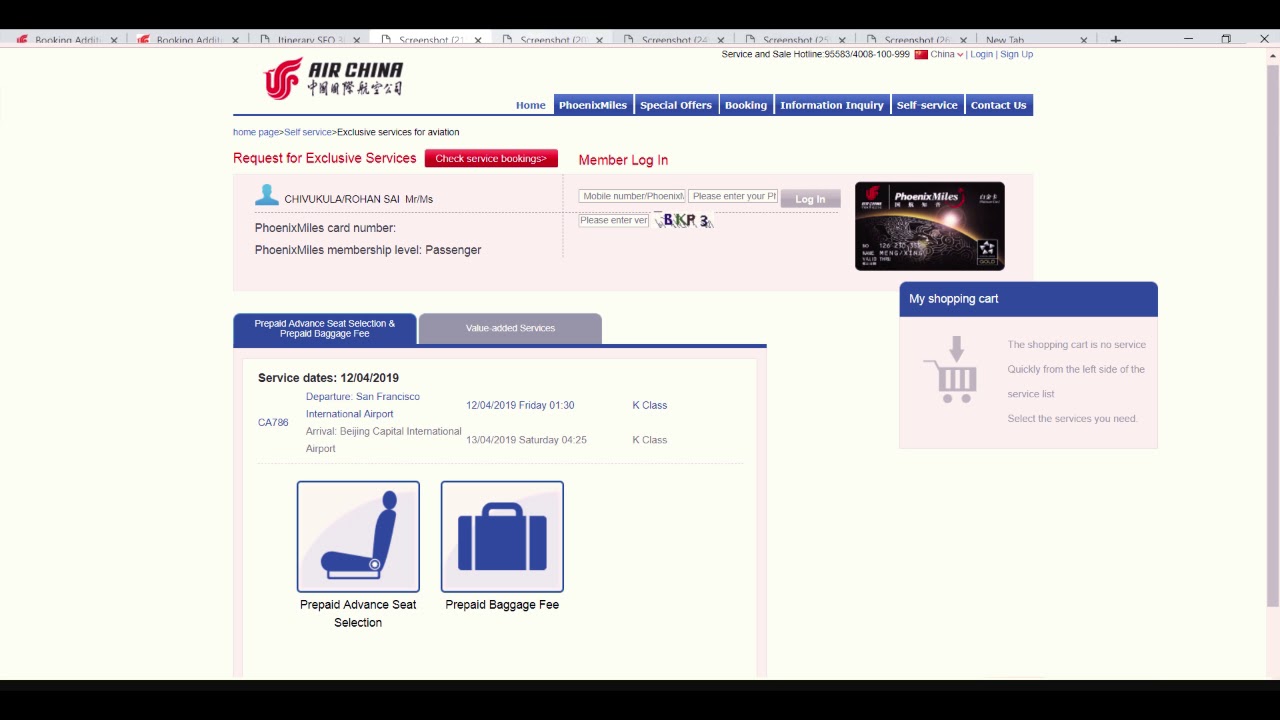Click the Prepaid Baggage Fee label
The width and height of the screenshot is (1280, 720).
502,604
